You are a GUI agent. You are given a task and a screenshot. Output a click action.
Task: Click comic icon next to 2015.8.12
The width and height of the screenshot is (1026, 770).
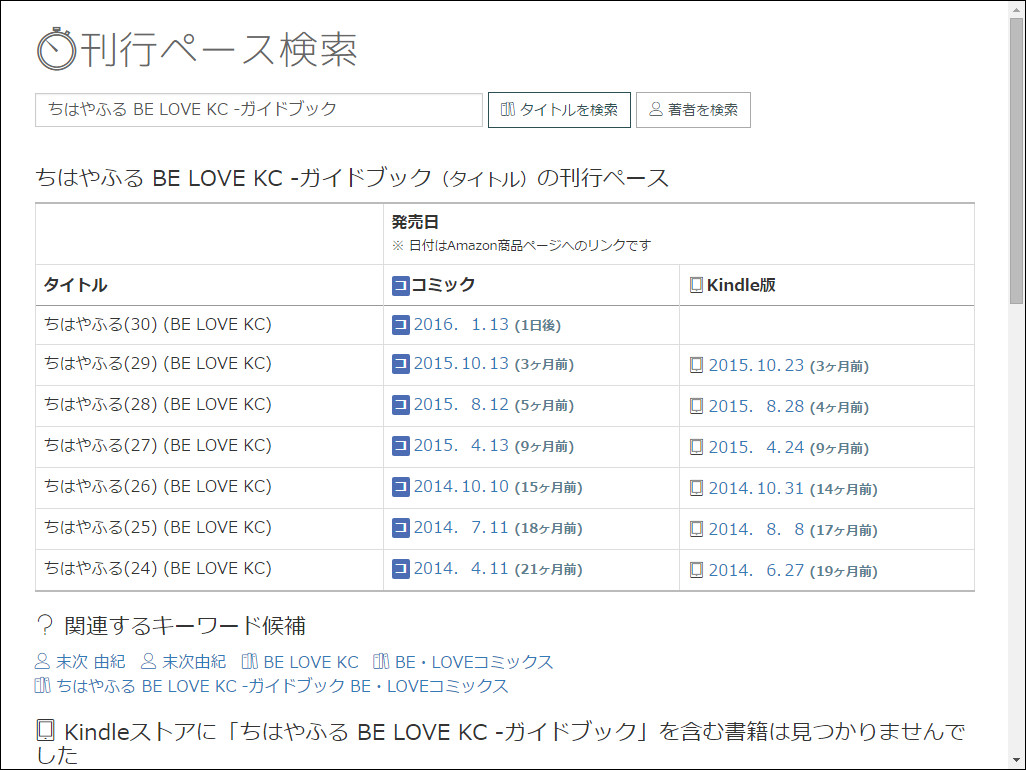click(401, 406)
